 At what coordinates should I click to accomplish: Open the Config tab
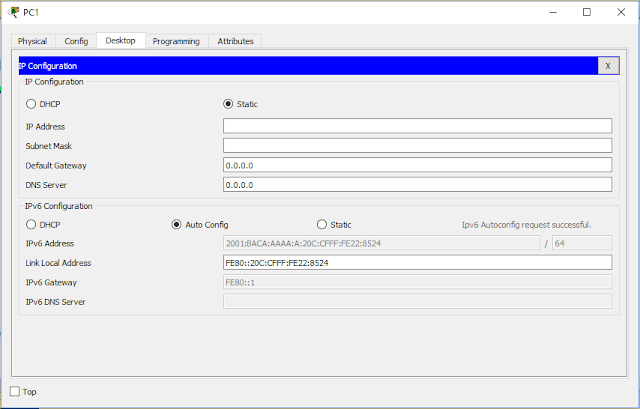click(76, 41)
